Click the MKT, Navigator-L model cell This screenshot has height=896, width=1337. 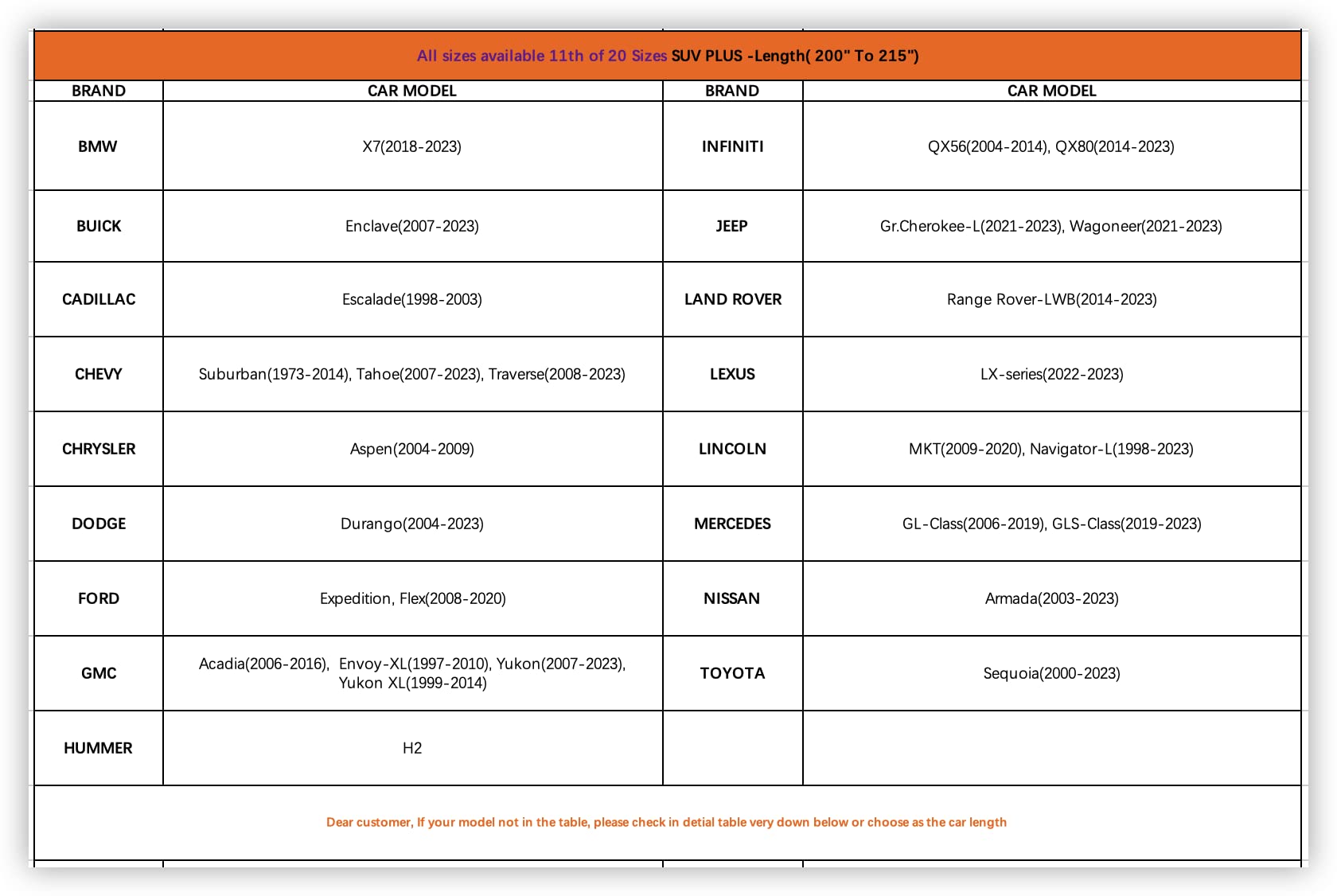point(1051,449)
